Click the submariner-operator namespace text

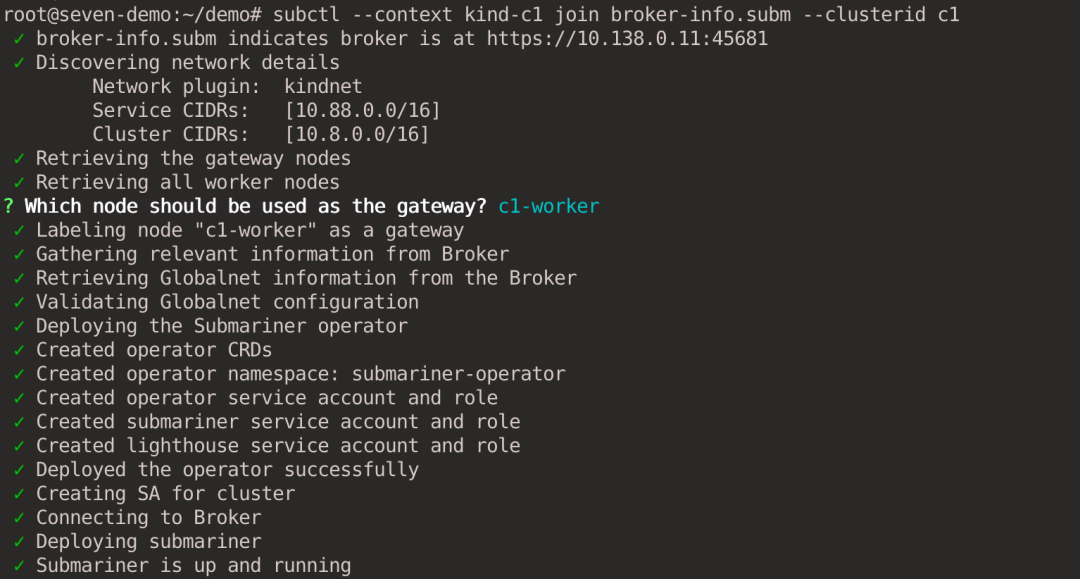click(x=458, y=374)
